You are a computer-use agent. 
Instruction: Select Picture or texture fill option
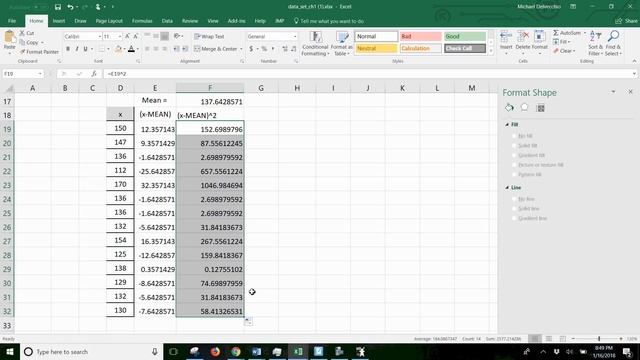[x=514, y=165]
